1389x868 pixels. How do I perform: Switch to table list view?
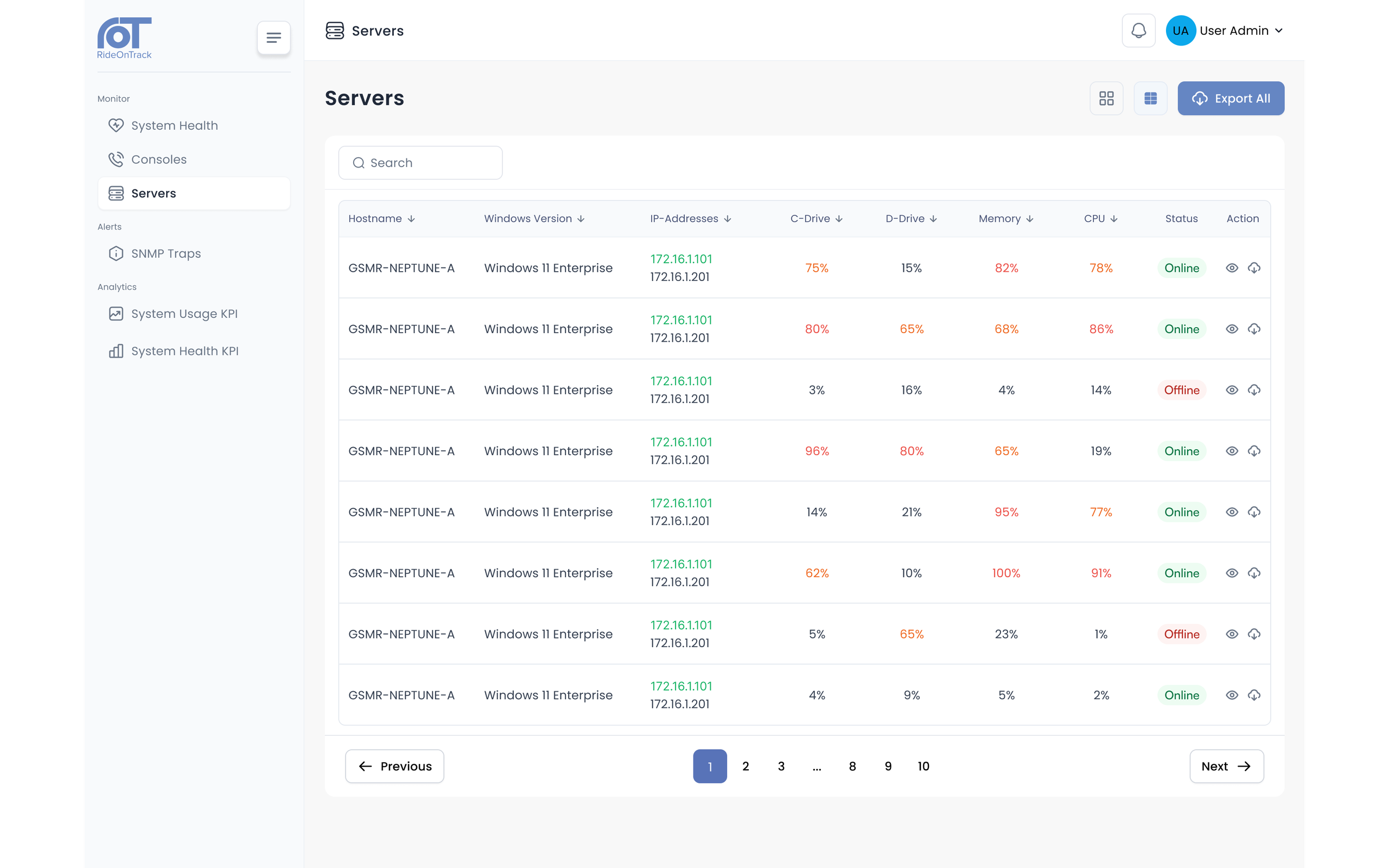tap(1150, 98)
